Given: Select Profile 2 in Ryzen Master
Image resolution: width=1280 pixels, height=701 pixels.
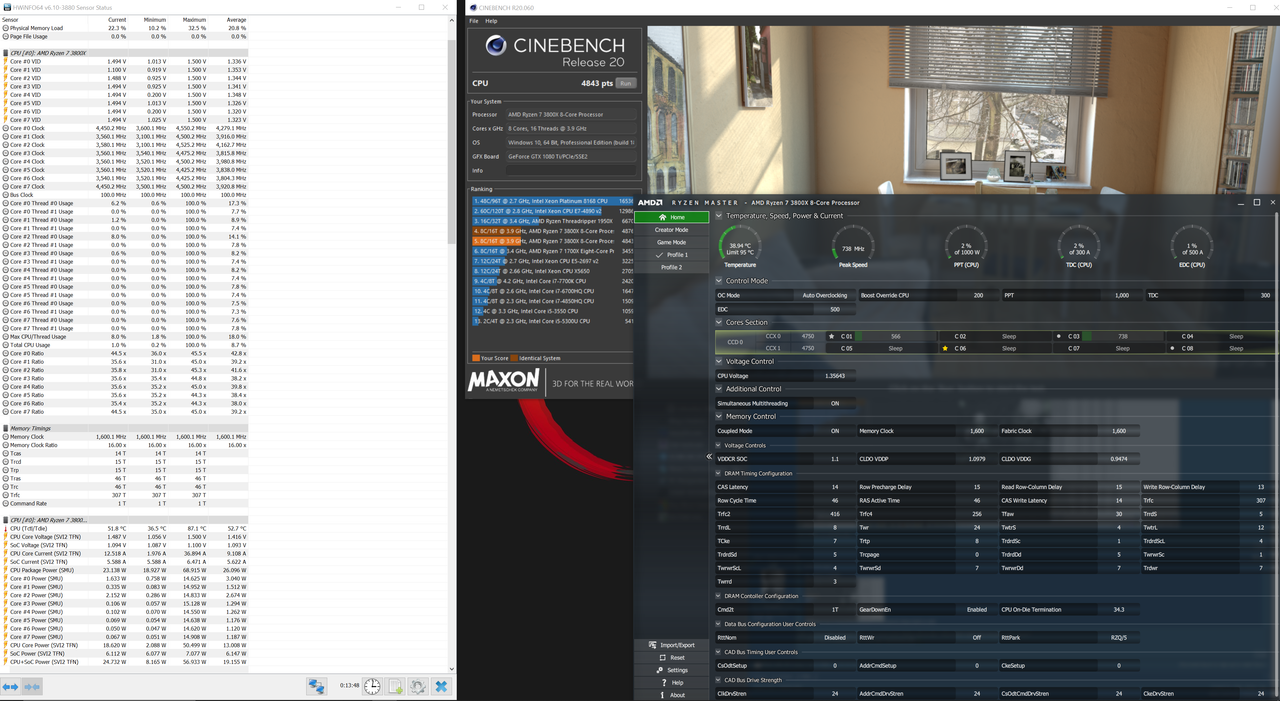Looking at the screenshot, I should point(671,267).
